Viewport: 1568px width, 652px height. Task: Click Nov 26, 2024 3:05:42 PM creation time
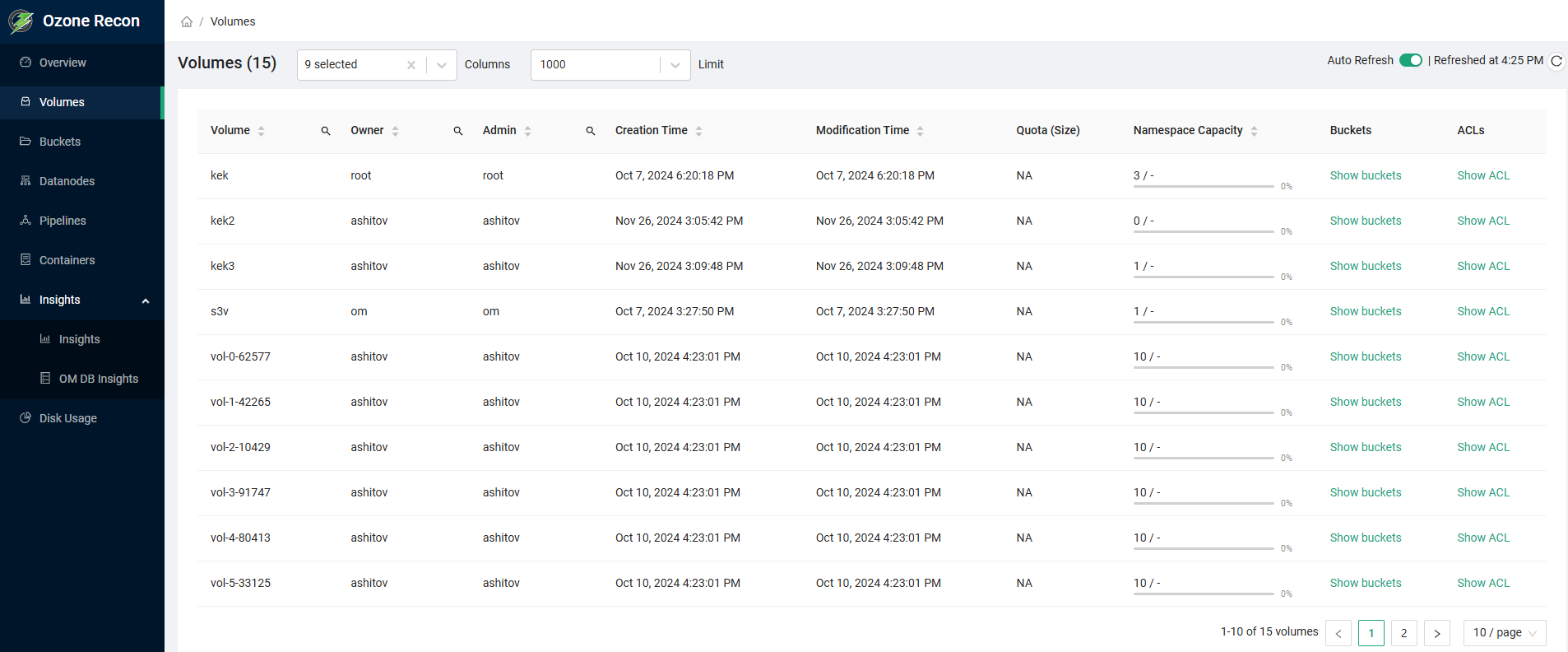pos(680,221)
